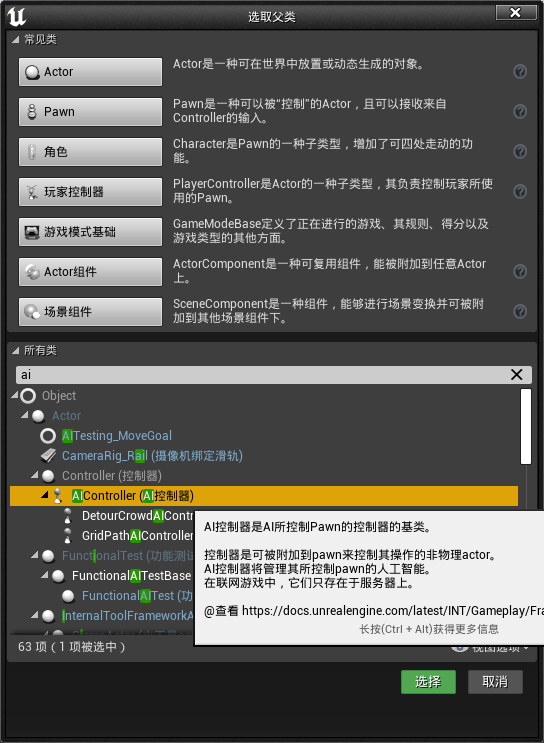544x743 pixels.
Task: Collapse the InternalToolFramework node arrow
Action: click(x=35, y=615)
